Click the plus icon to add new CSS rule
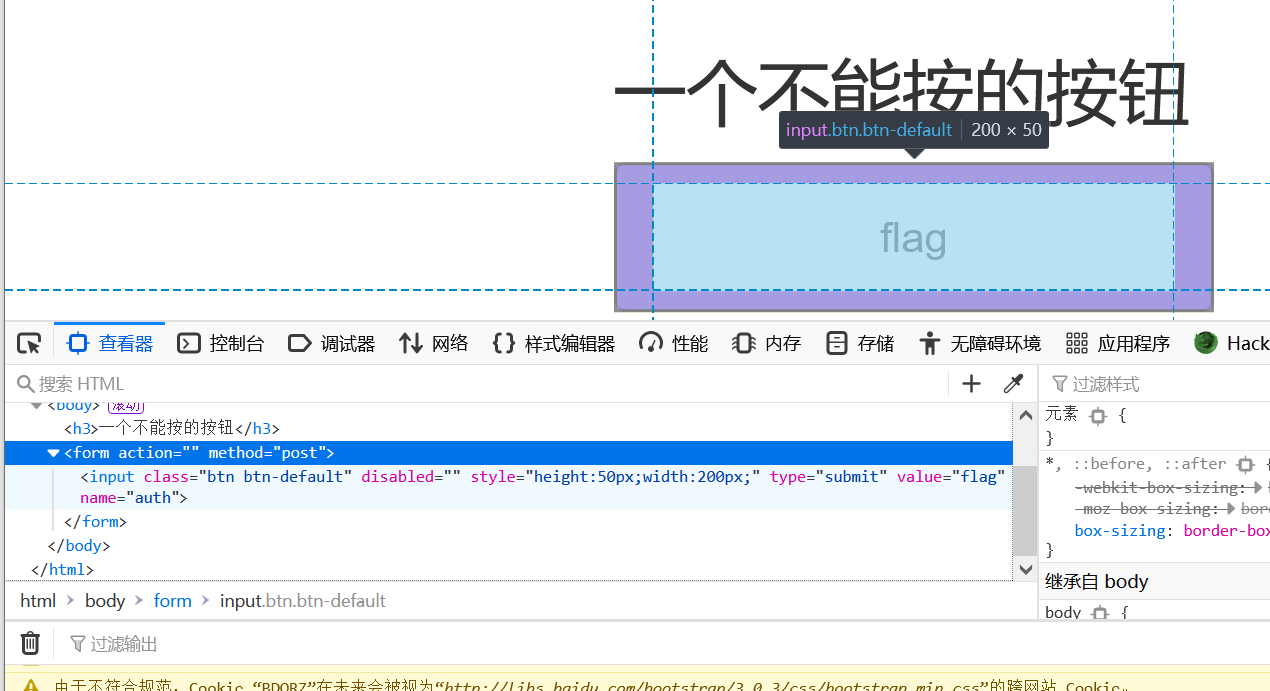This screenshot has height=691, width=1270. point(970,383)
